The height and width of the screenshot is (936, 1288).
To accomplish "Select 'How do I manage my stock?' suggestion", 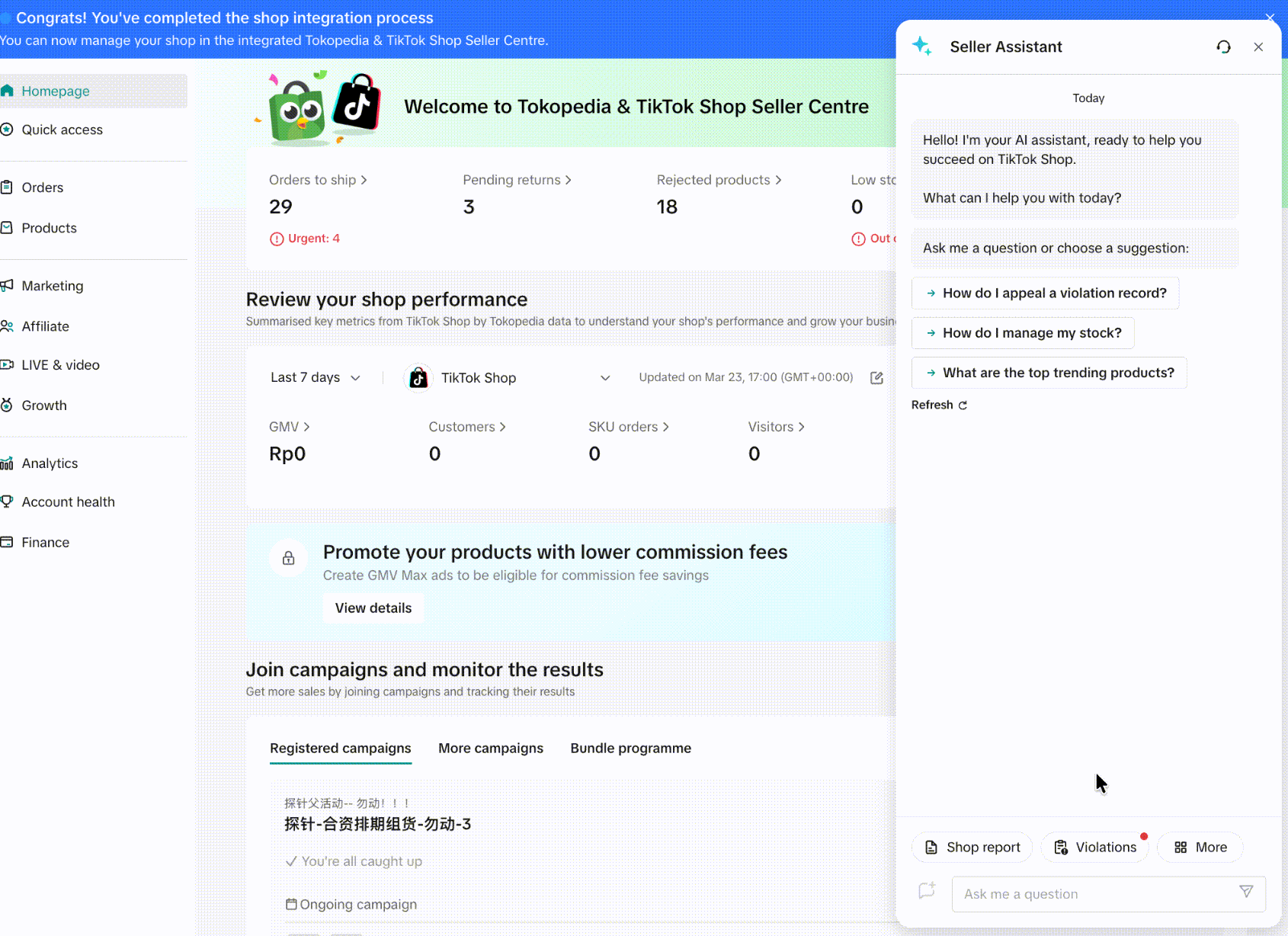I will (x=1023, y=333).
